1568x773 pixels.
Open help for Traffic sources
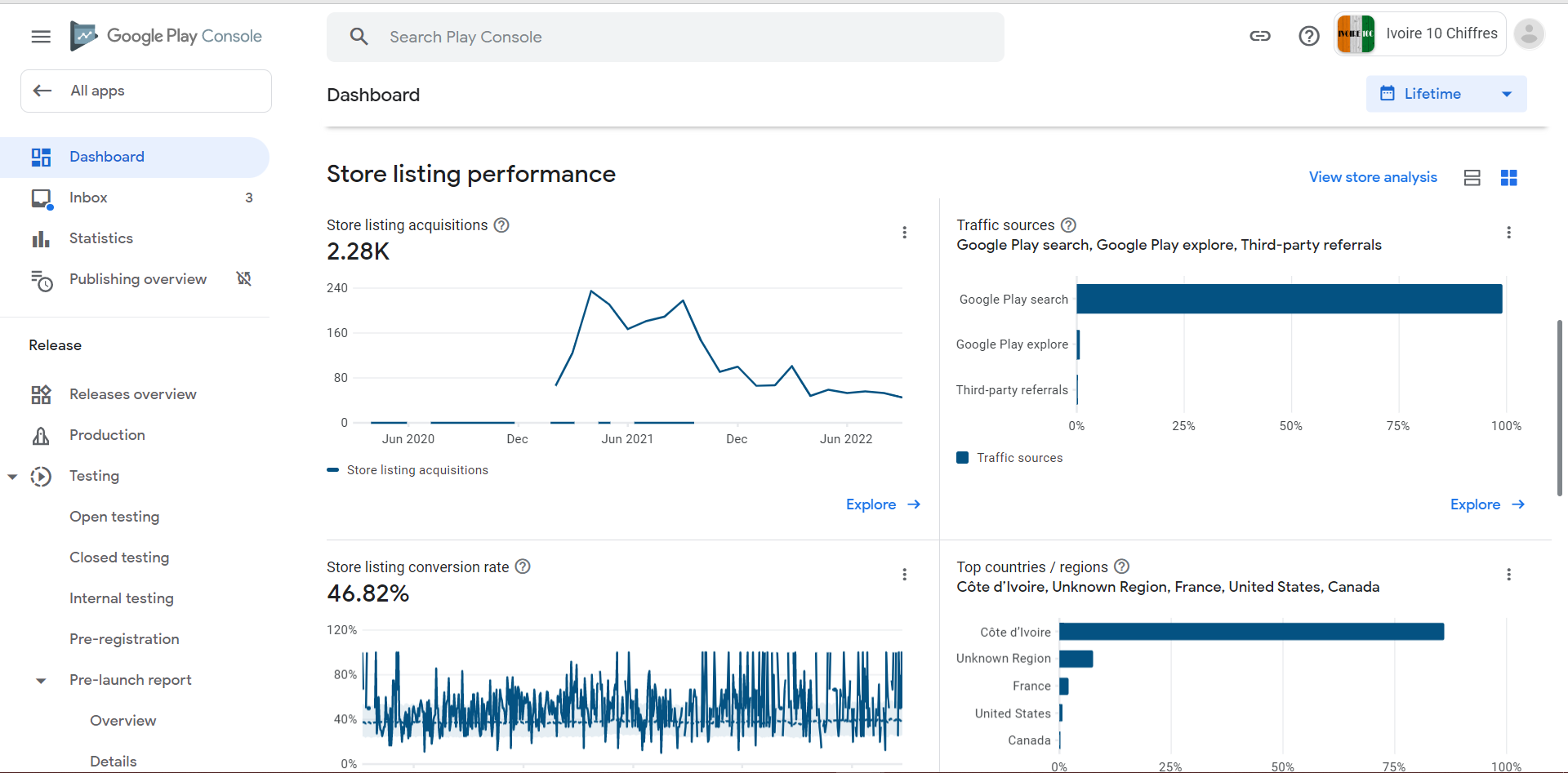coord(1068,225)
